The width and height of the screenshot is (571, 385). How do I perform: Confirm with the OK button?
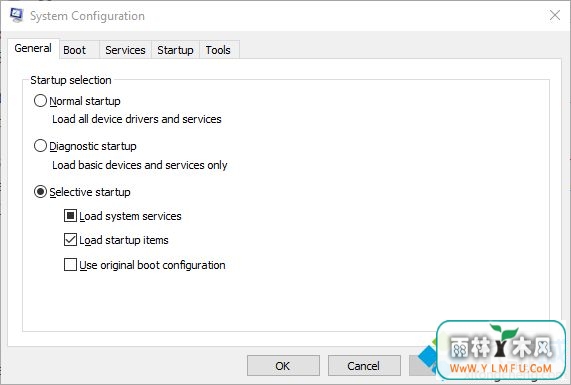(283, 366)
